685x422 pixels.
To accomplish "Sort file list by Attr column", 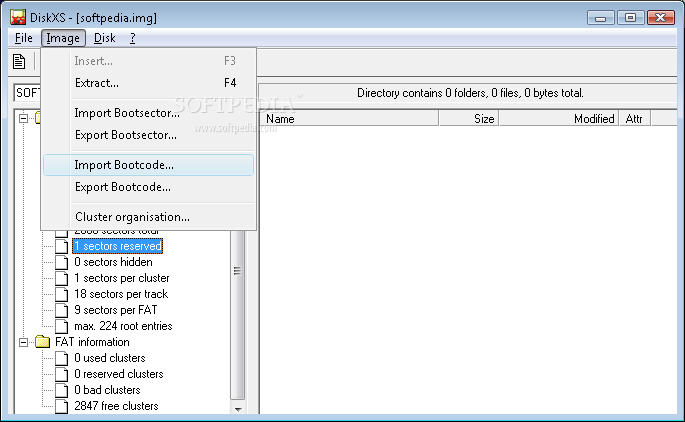I will [635, 118].
